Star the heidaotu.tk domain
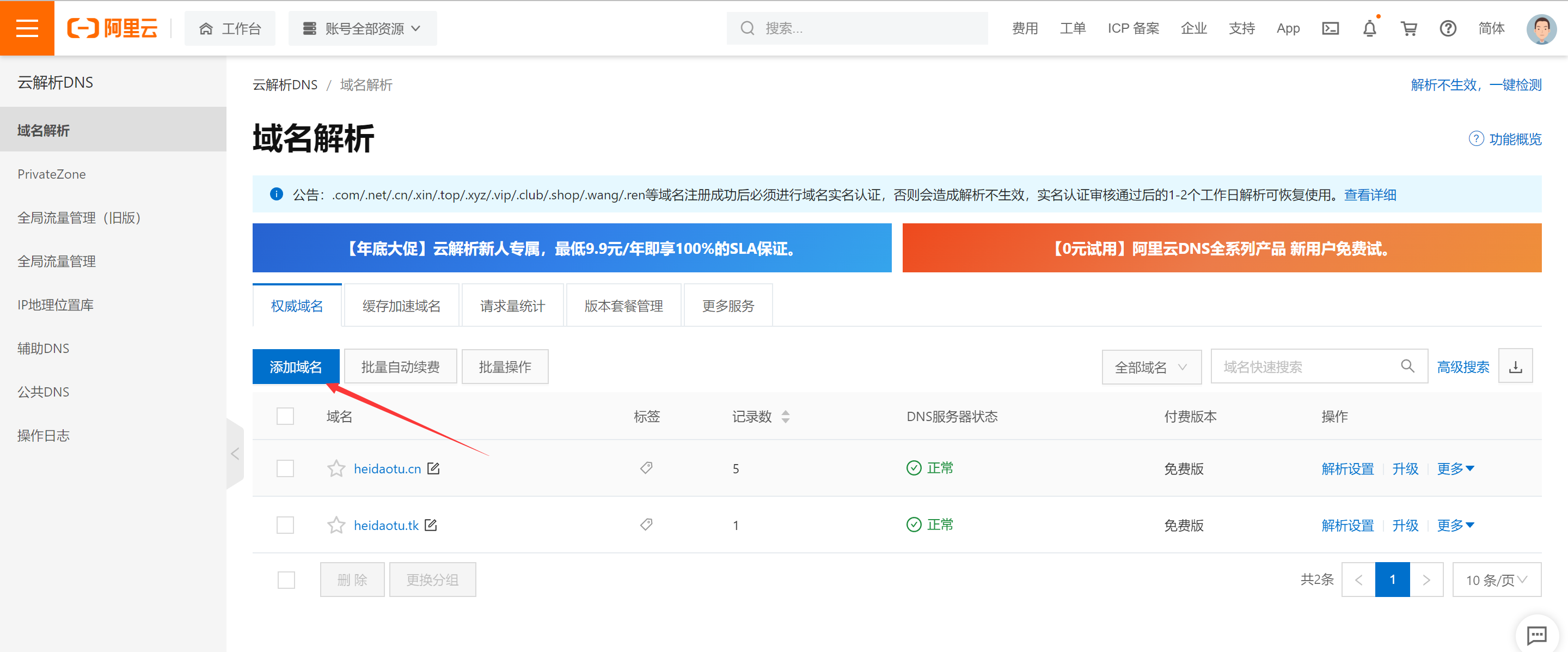 click(336, 525)
